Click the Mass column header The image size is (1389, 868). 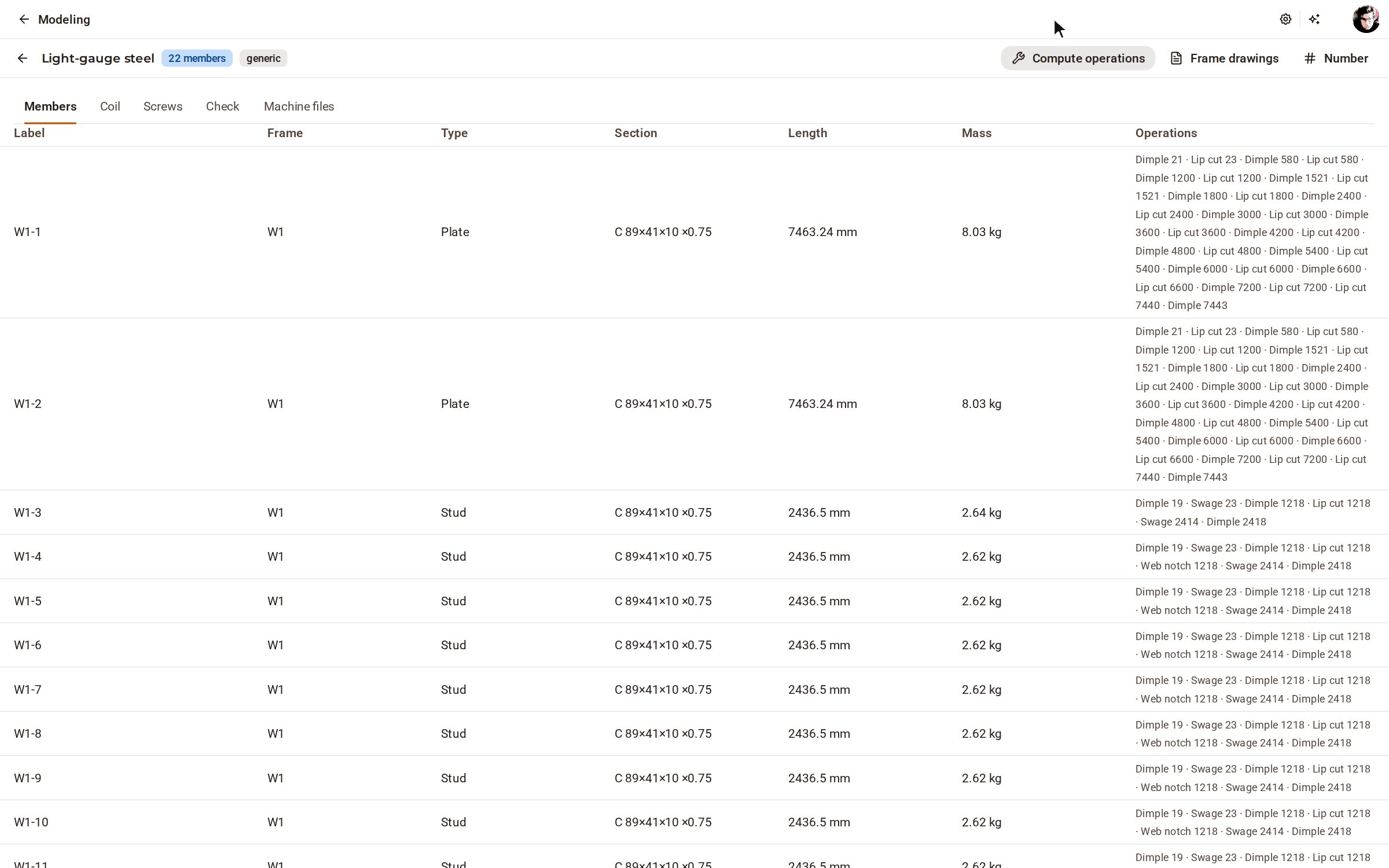tap(976, 133)
